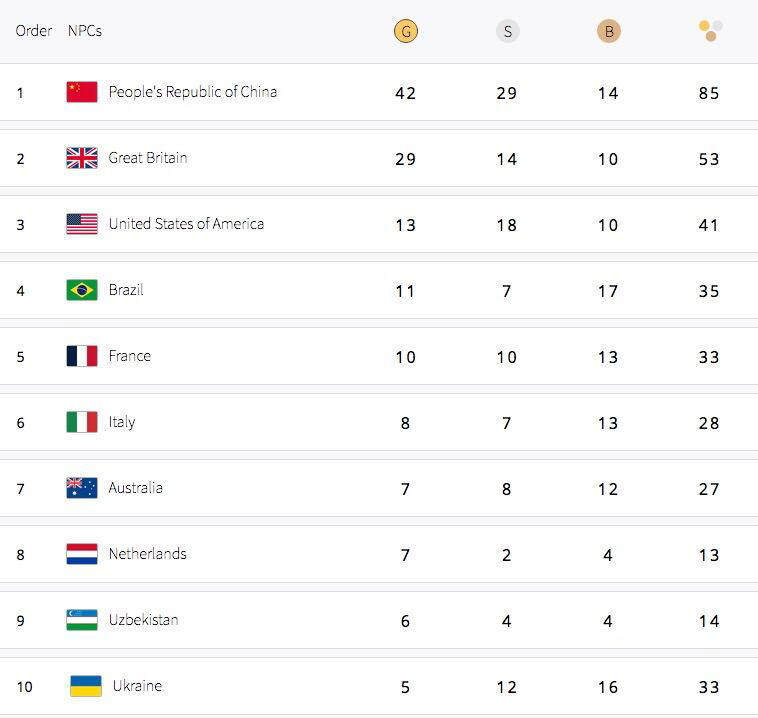The image size is (758, 718).
Task: Click the Uzbekistan flag icon
Action: 82,620
